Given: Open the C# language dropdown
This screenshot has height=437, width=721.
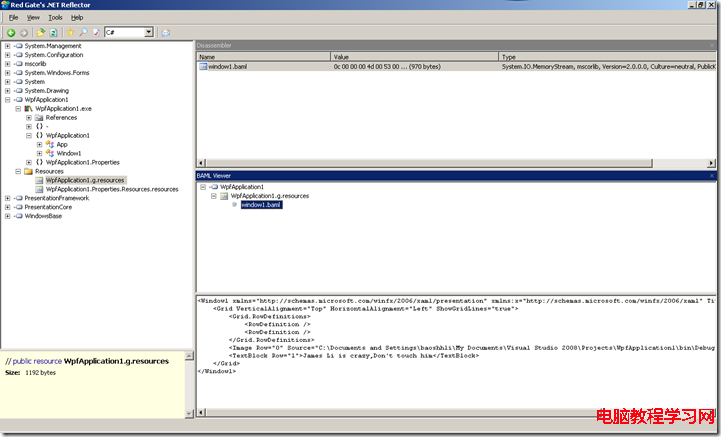Looking at the screenshot, I should (x=149, y=32).
